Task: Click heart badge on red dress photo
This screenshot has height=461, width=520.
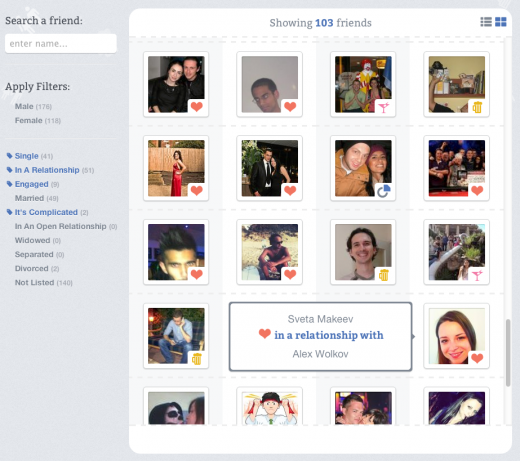Action: 196,191
